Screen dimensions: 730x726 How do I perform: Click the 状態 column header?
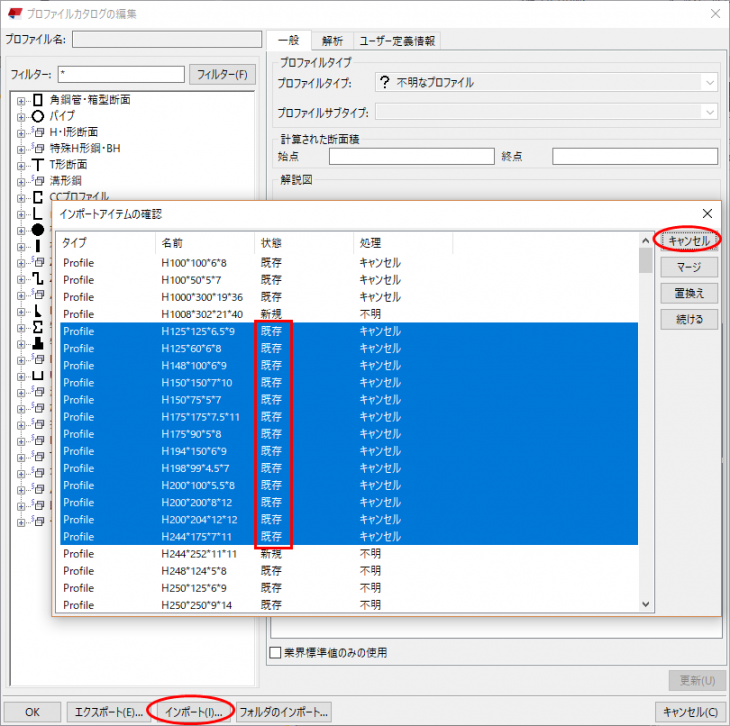coord(304,243)
